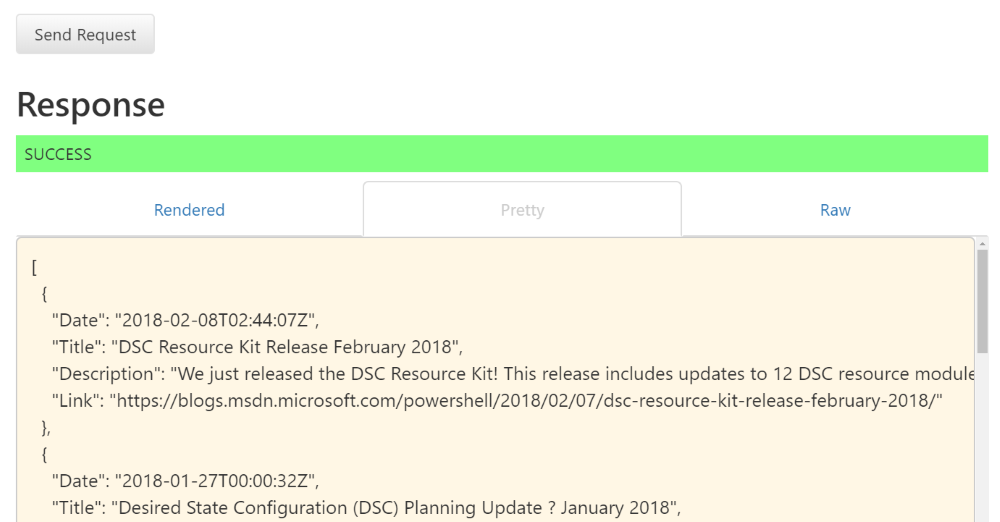Click the second object's opening curly brace
The height and width of the screenshot is (522, 1000).
point(44,454)
